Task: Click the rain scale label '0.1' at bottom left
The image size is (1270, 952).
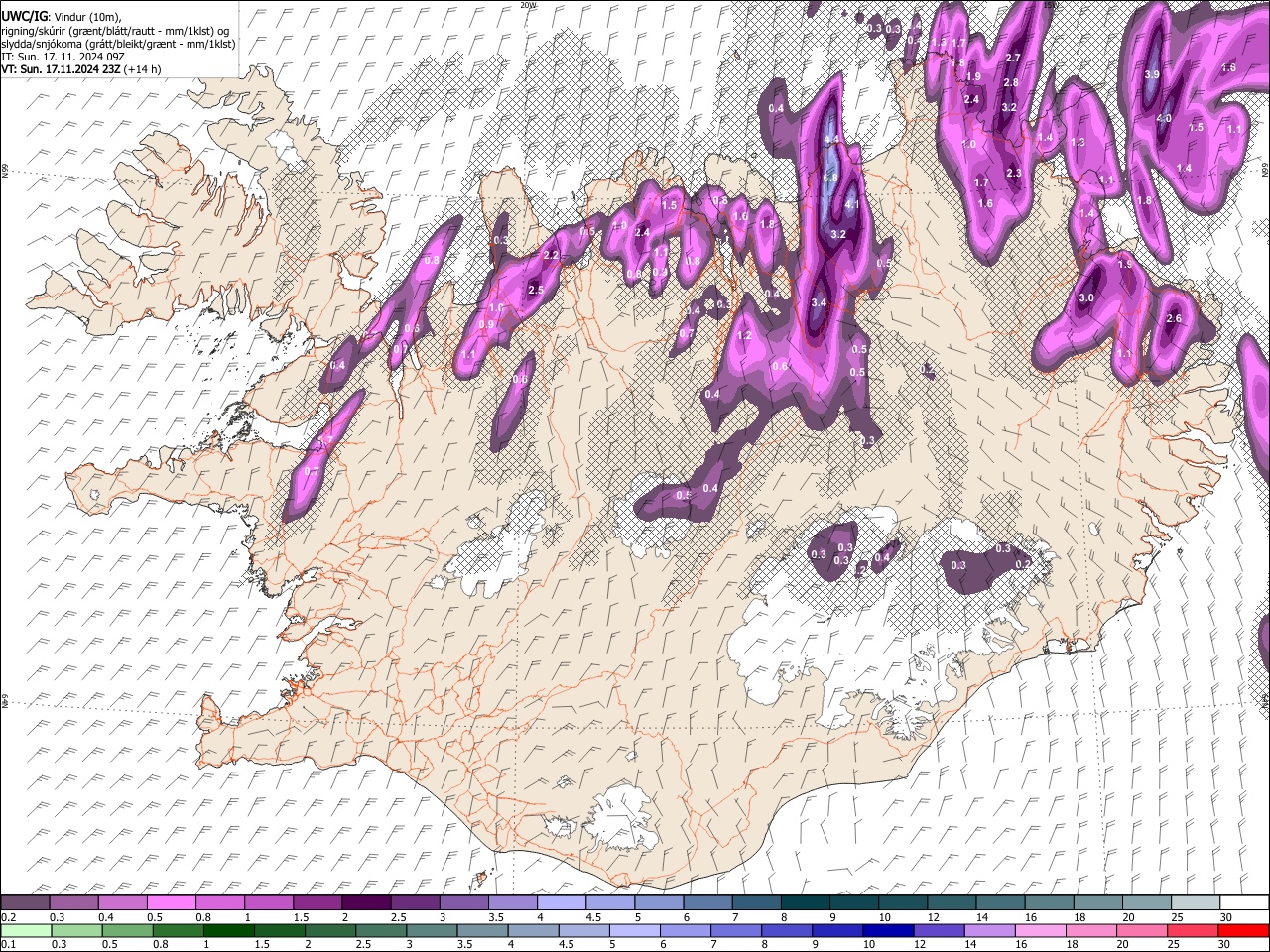Action: pyautogui.click(x=8, y=944)
